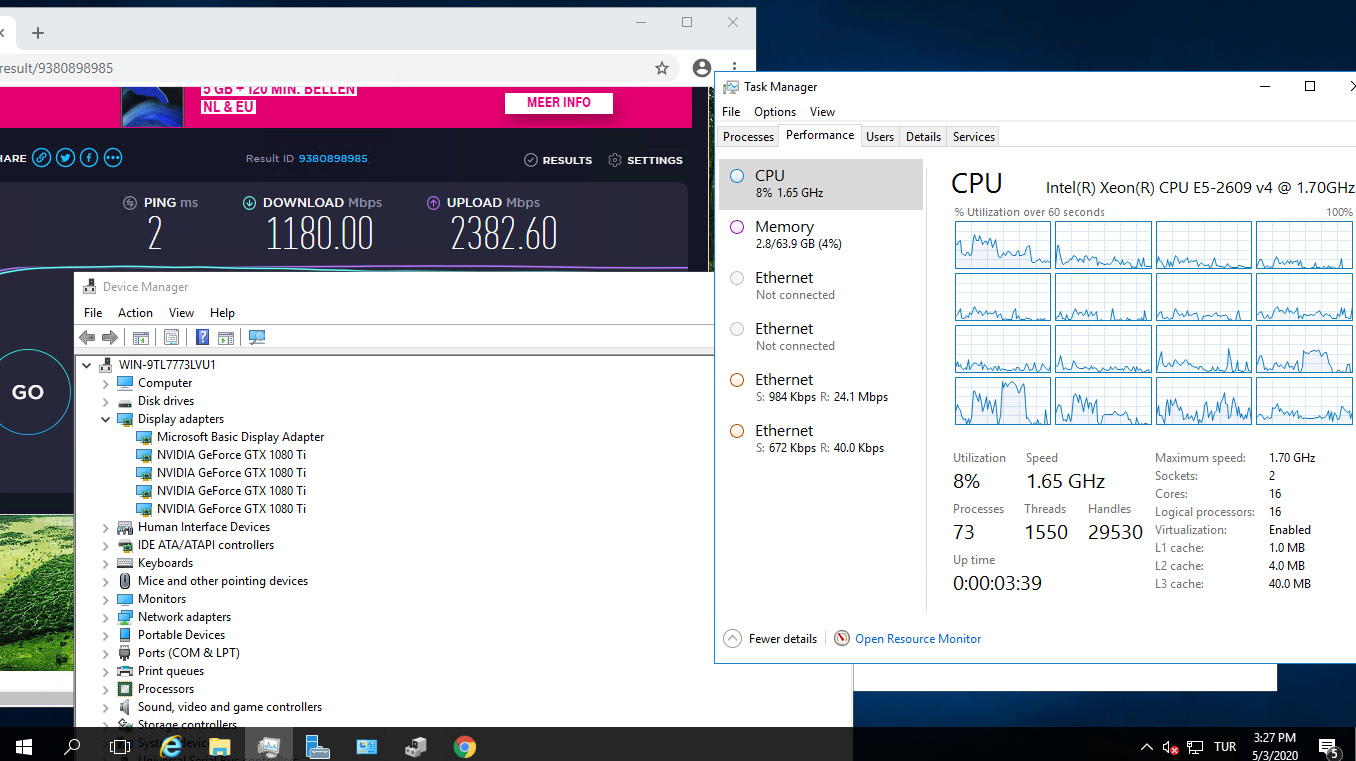Open taskbar Search magnifier
This screenshot has height=761, width=1356.
pos(72,746)
